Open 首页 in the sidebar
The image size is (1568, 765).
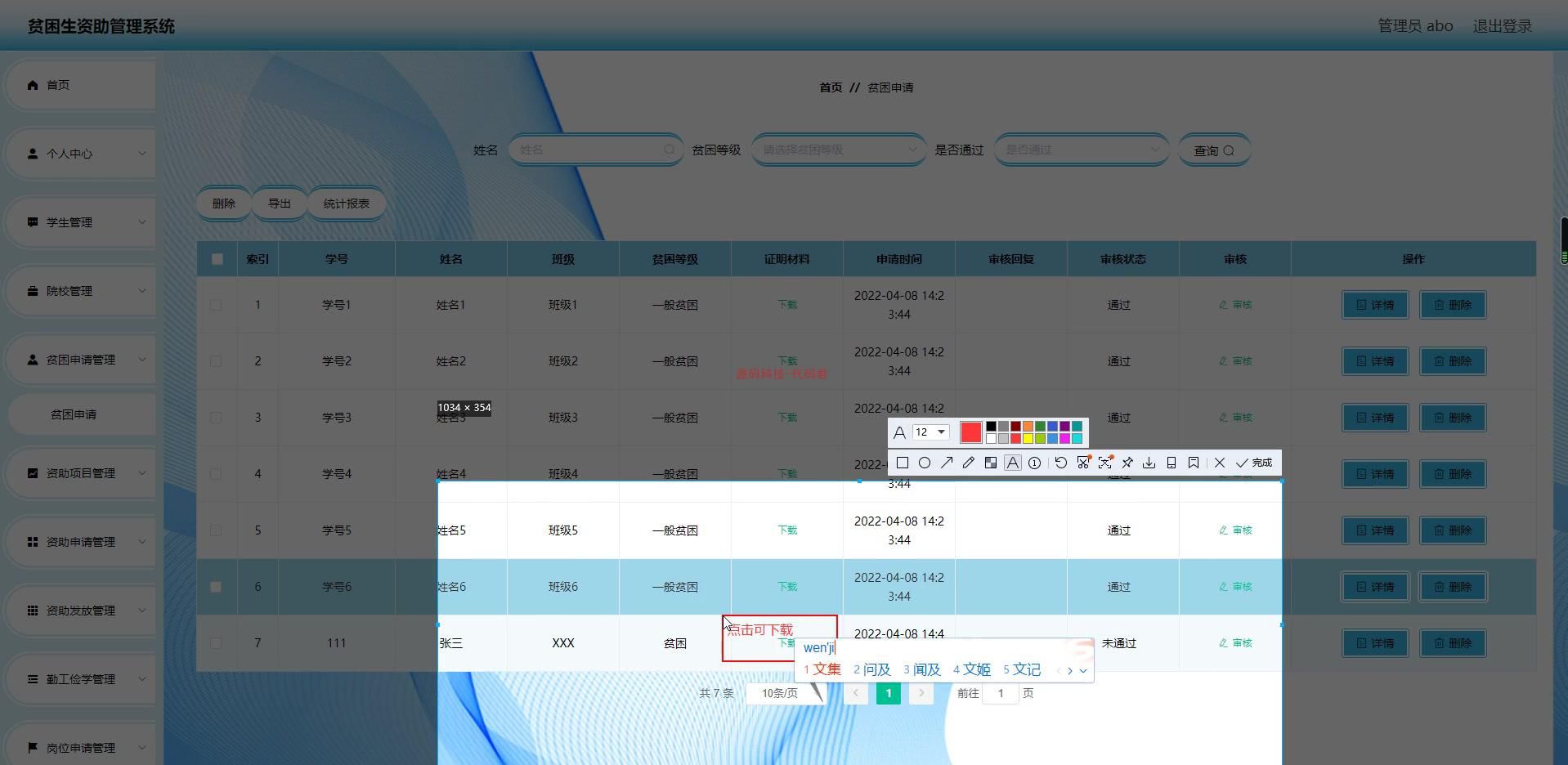tap(80, 85)
